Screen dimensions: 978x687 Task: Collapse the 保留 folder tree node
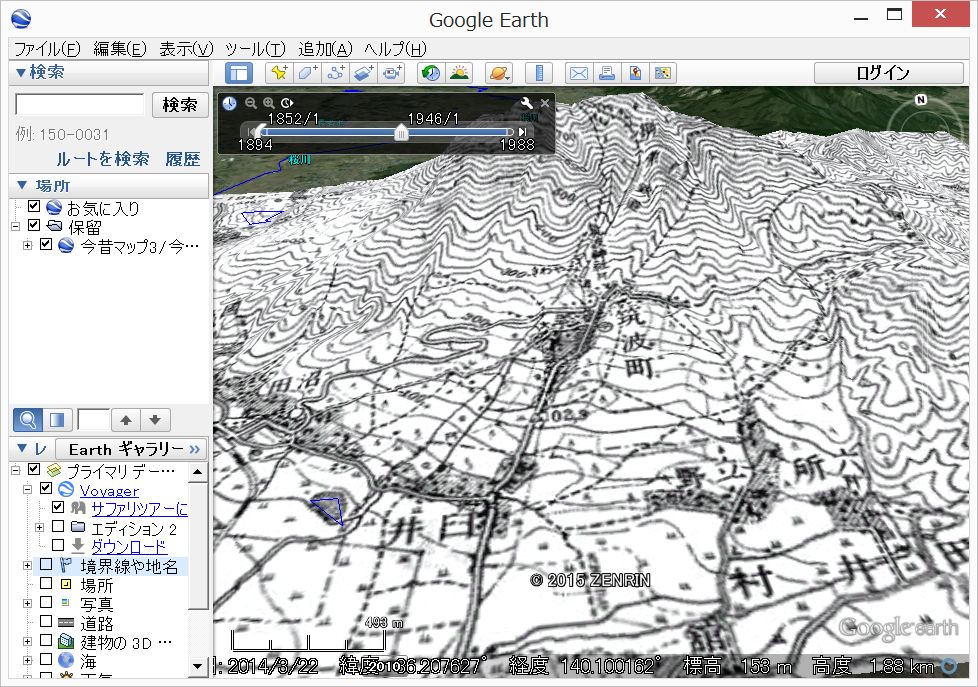16,227
